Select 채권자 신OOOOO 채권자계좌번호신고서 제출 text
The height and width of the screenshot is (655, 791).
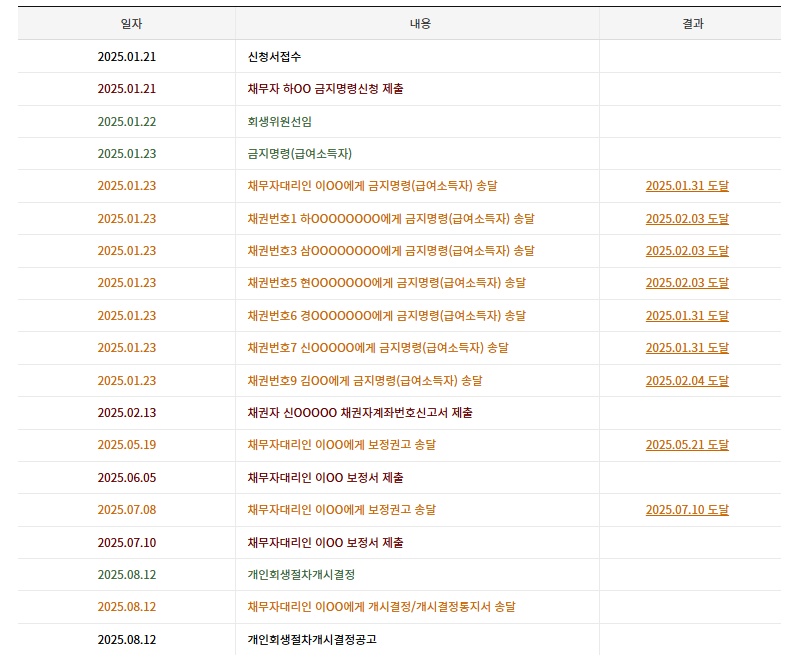pyautogui.click(x=360, y=413)
